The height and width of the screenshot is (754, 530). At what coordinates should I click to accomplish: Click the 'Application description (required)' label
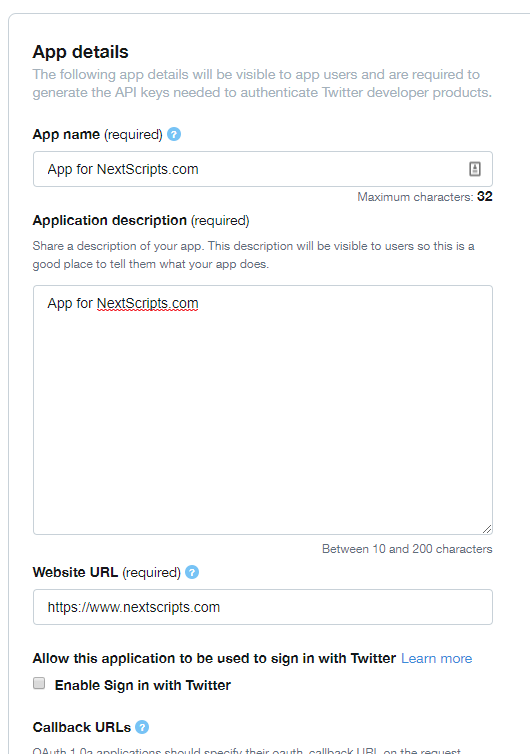[x=141, y=221]
